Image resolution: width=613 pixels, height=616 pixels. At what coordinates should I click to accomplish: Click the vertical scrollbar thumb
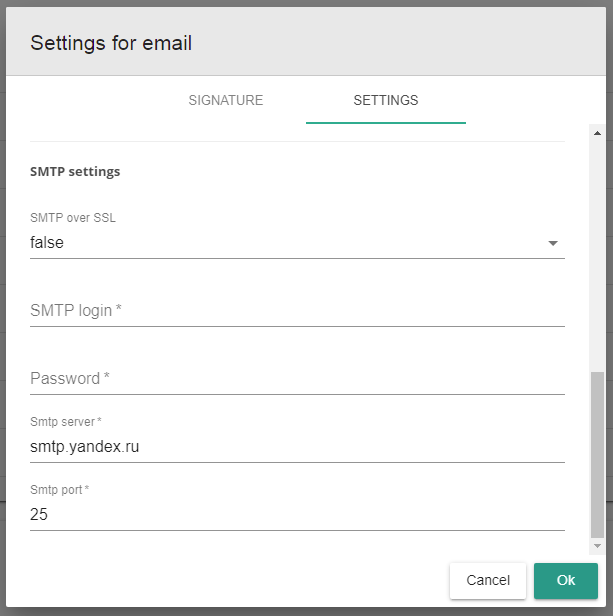coord(597,455)
